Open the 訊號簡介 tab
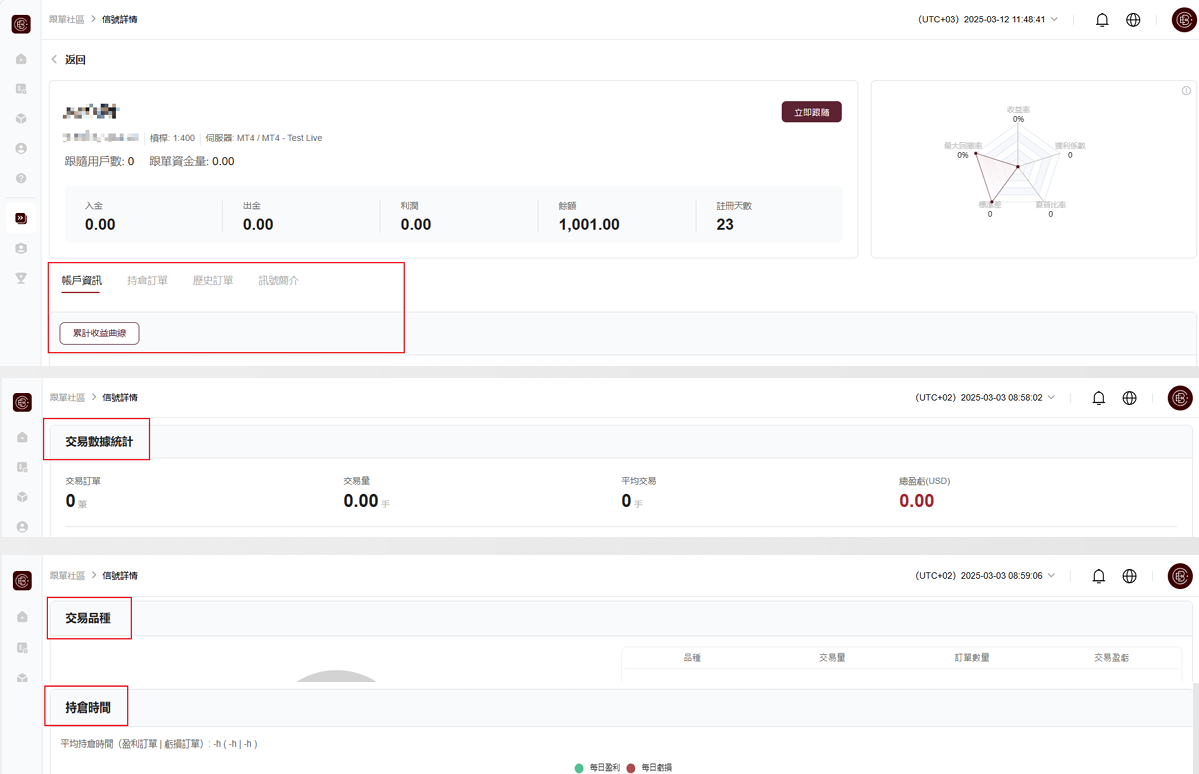The height and width of the screenshot is (774, 1199). pos(278,281)
